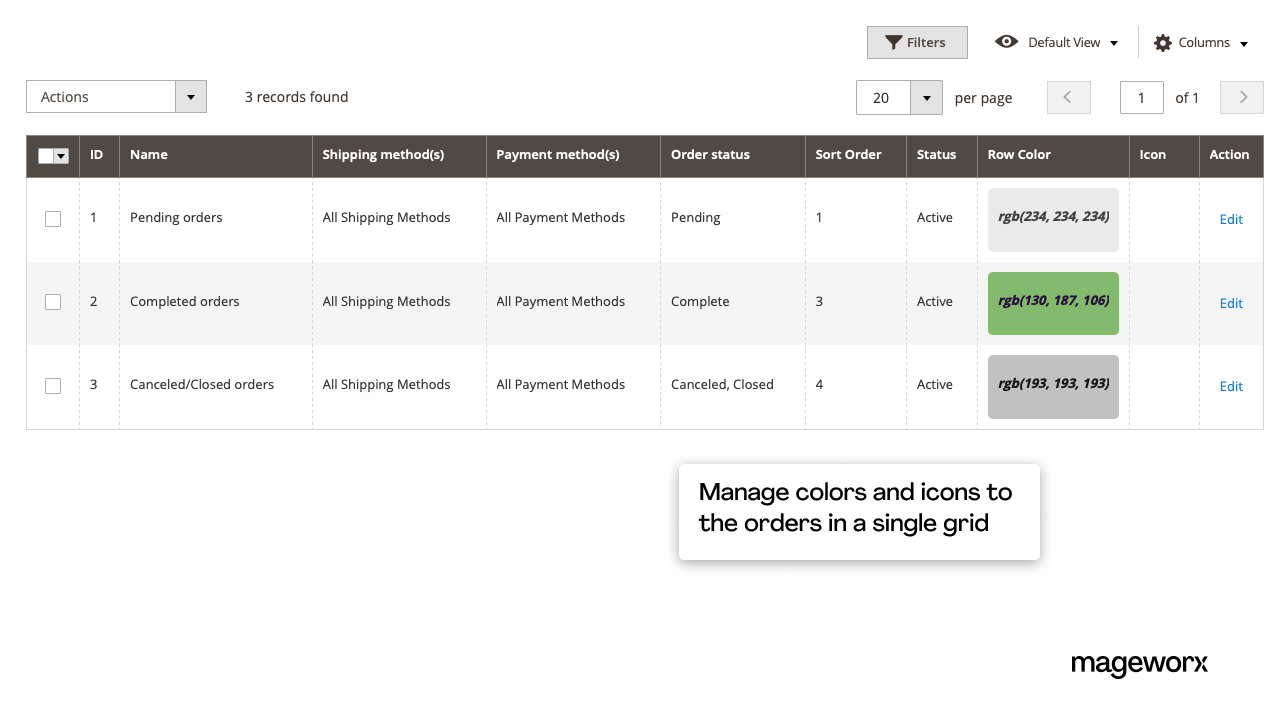This screenshot has height=728, width=1288.
Task: Click the eye icon beside Default View
Action: (x=1007, y=42)
